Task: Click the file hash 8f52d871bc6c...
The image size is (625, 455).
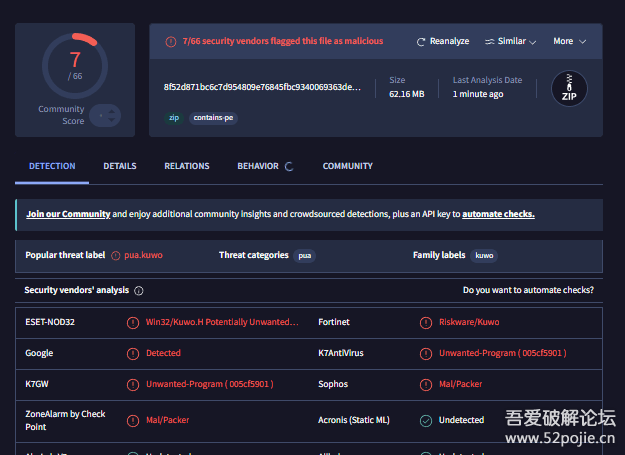Action: coord(262,87)
